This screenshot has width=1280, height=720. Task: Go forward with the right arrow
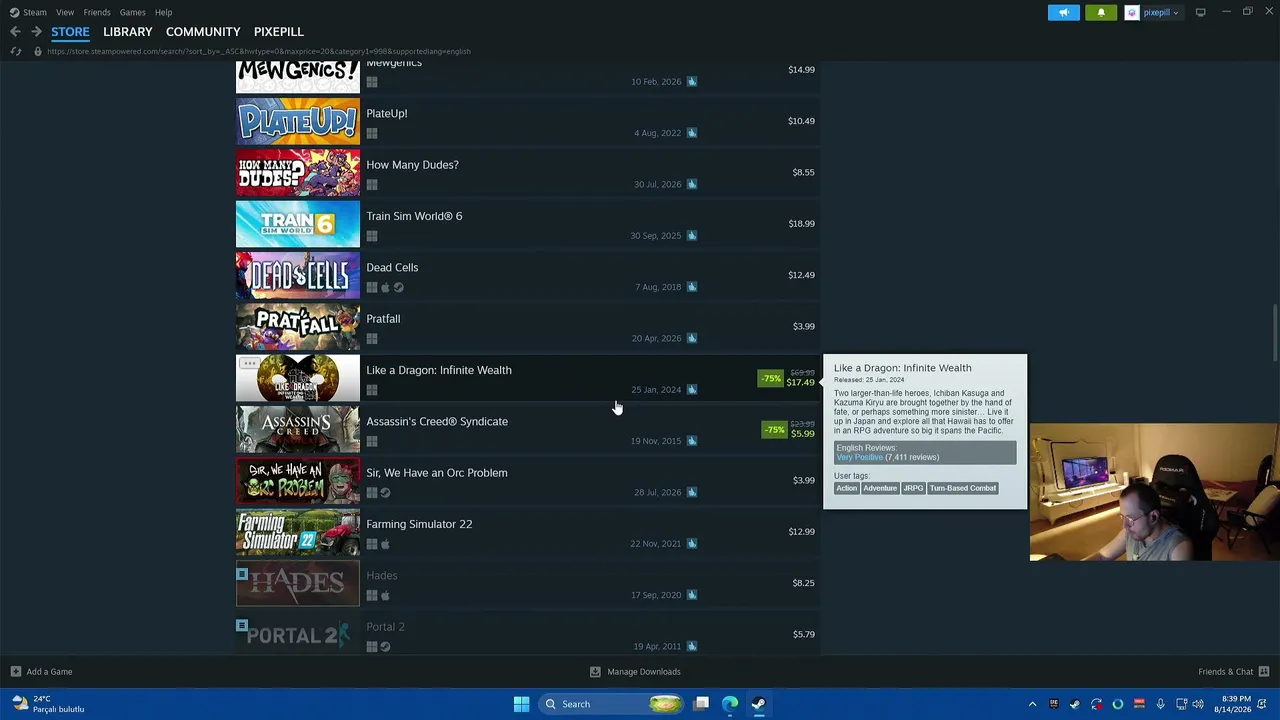click(36, 32)
